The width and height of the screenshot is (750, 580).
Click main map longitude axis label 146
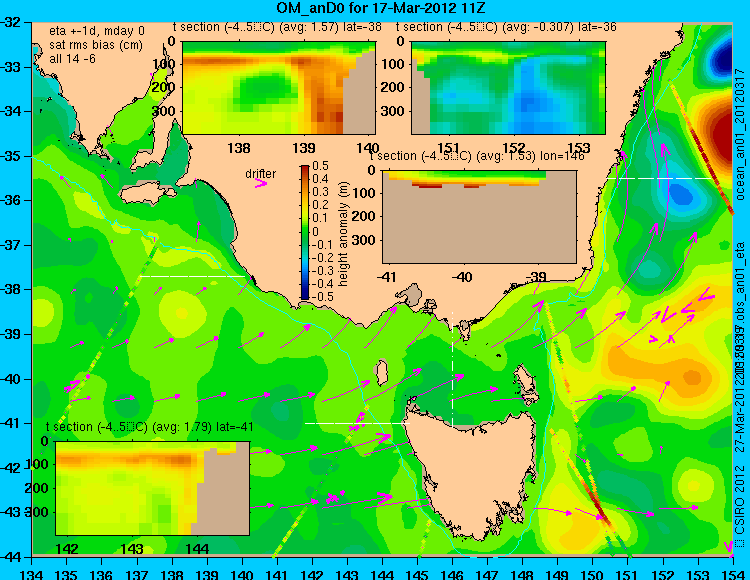[452, 574]
